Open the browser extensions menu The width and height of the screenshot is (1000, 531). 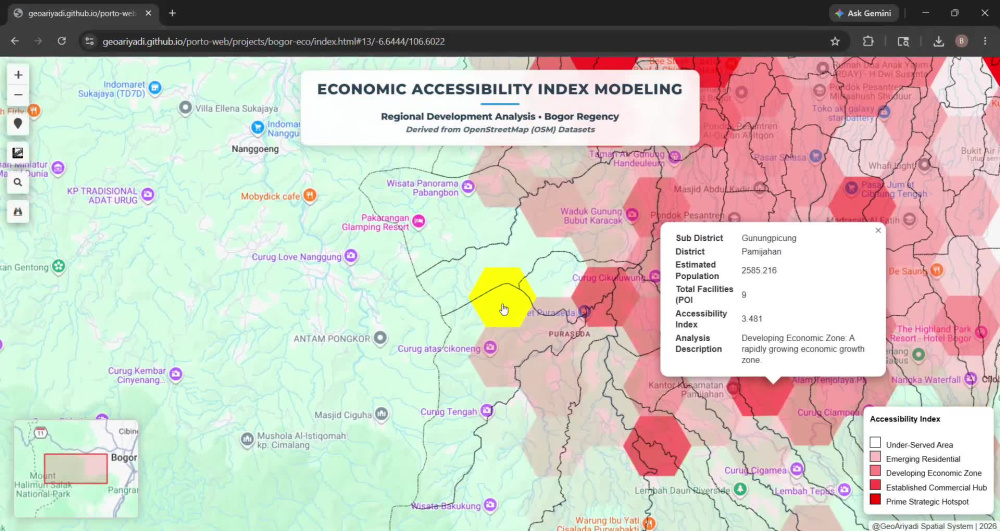[868, 41]
